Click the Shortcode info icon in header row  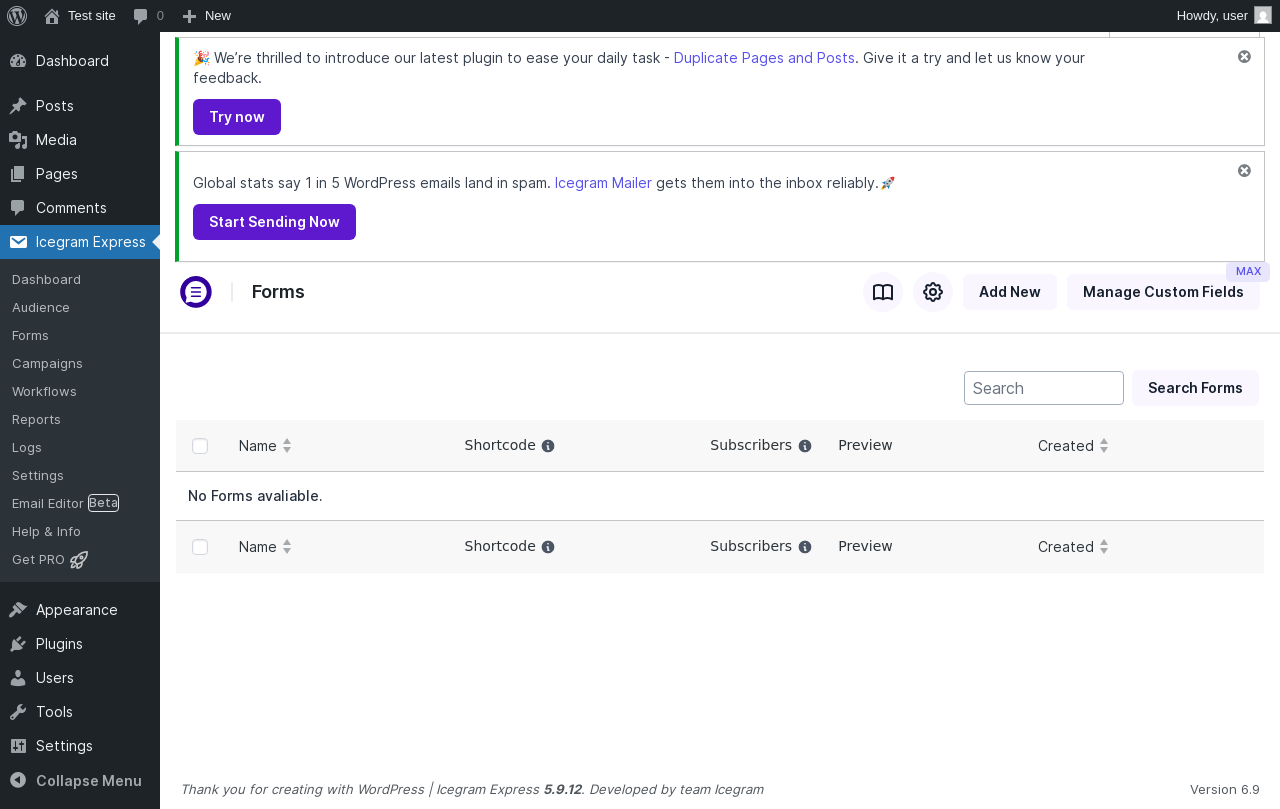[x=548, y=446]
